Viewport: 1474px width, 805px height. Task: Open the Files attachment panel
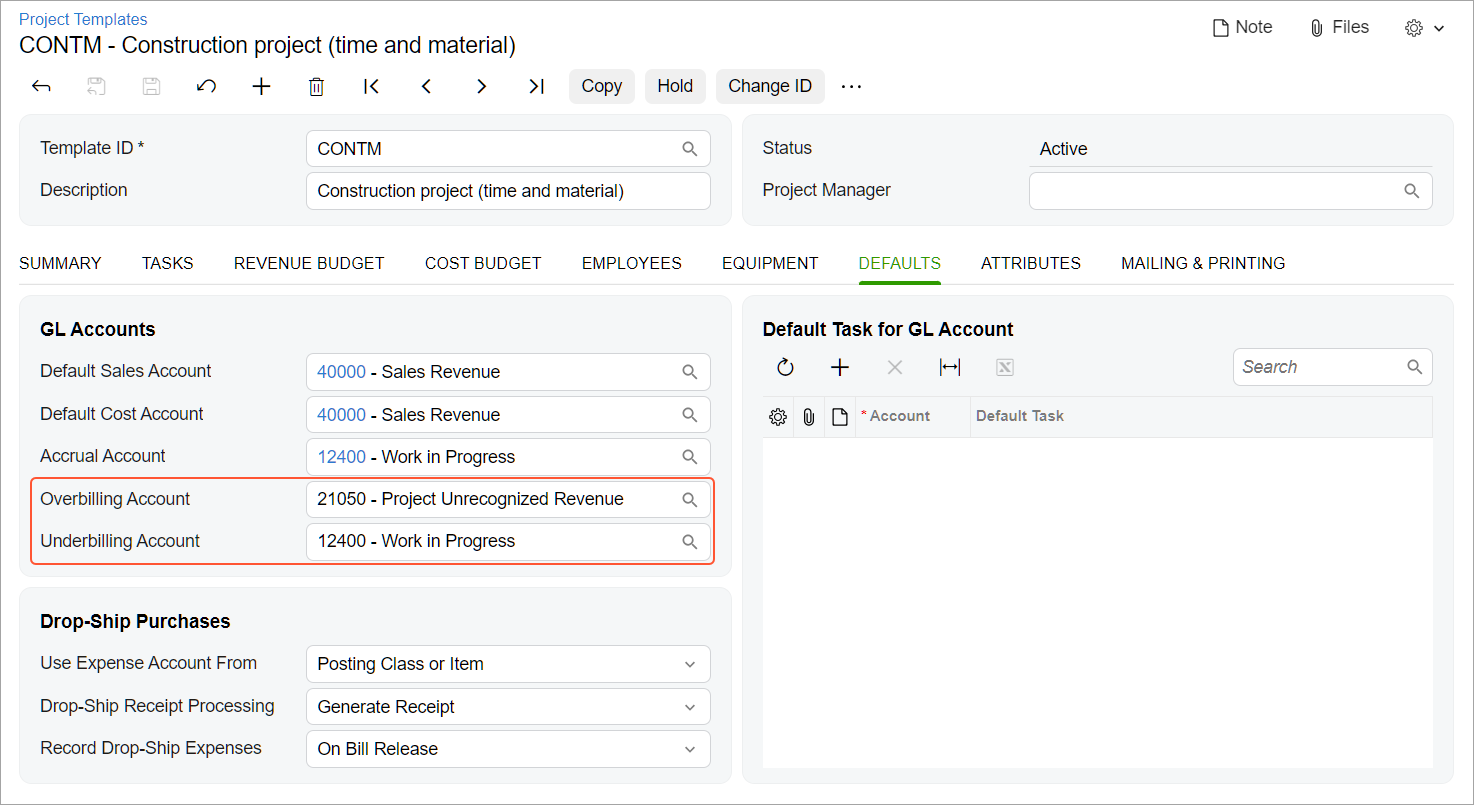tap(1339, 27)
